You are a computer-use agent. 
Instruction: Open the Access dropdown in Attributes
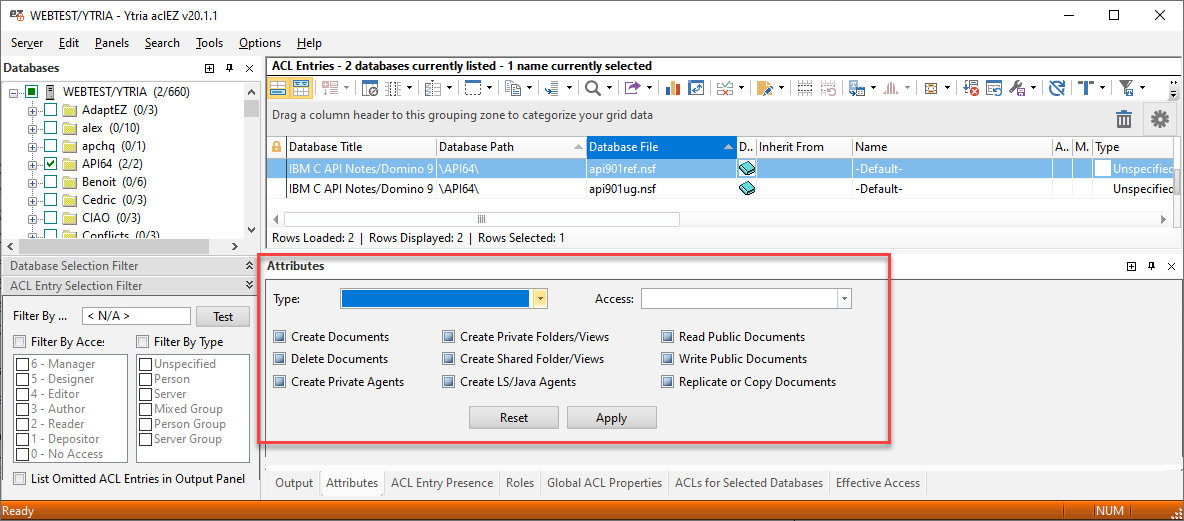[845, 298]
